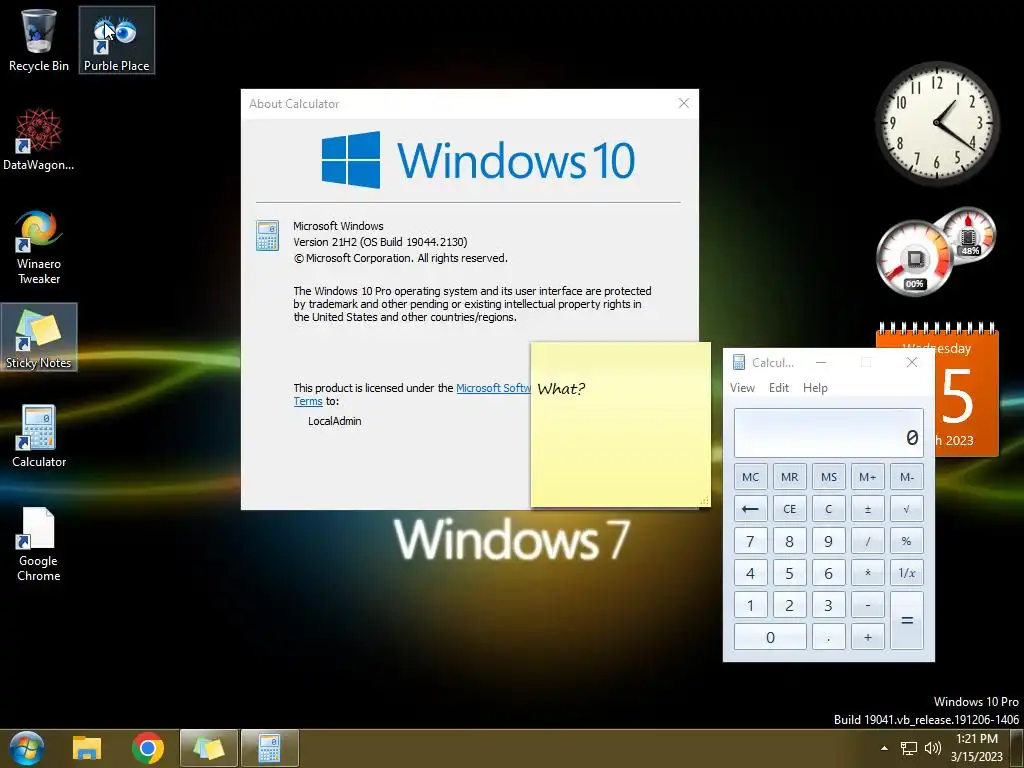Screen dimensions: 1024x768
Task: Click digit 5 in Calculator
Action: (x=790, y=573)
